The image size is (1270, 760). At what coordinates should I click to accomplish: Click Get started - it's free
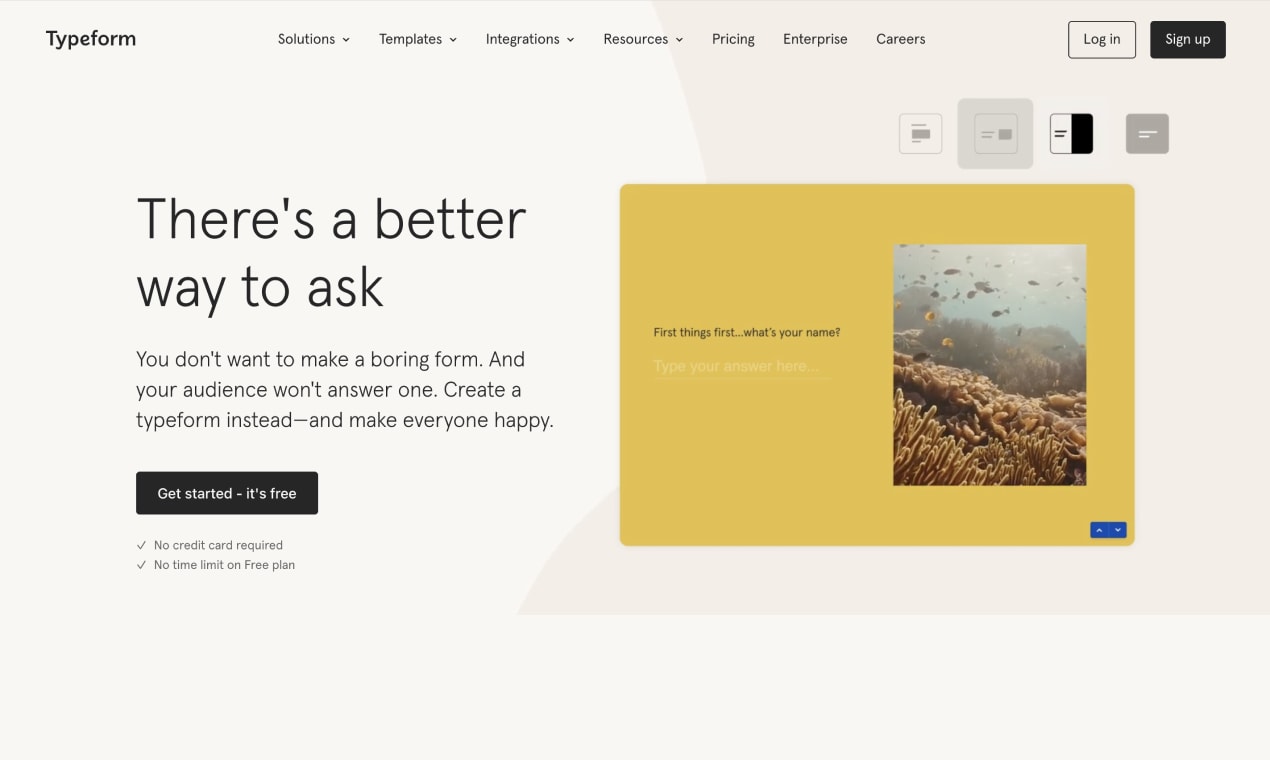[227, 493]
